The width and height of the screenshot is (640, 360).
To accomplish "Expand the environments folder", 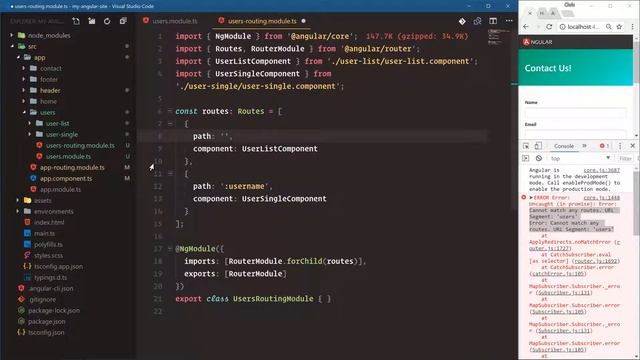I will point(18,211).
